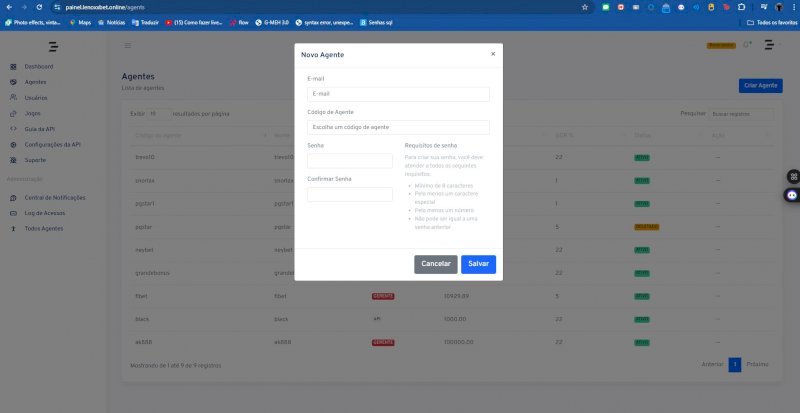Reload the page with refresh icon

click(39, 7)
